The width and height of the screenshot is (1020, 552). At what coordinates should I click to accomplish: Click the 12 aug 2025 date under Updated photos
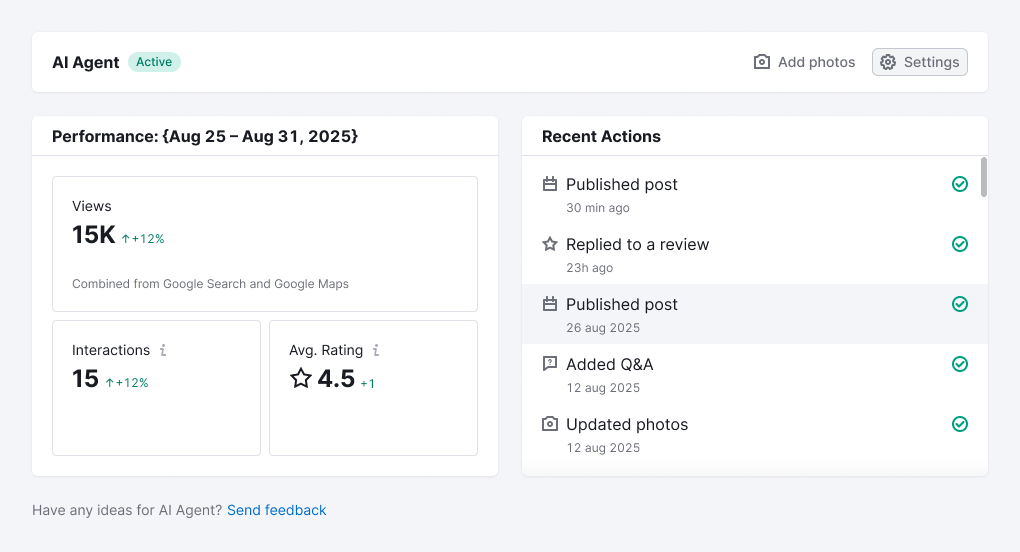[603, 447]
